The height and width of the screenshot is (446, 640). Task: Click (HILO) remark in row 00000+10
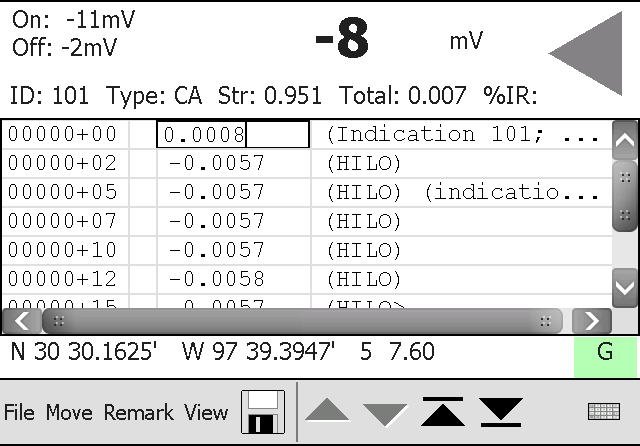click(x=462, y=250)
